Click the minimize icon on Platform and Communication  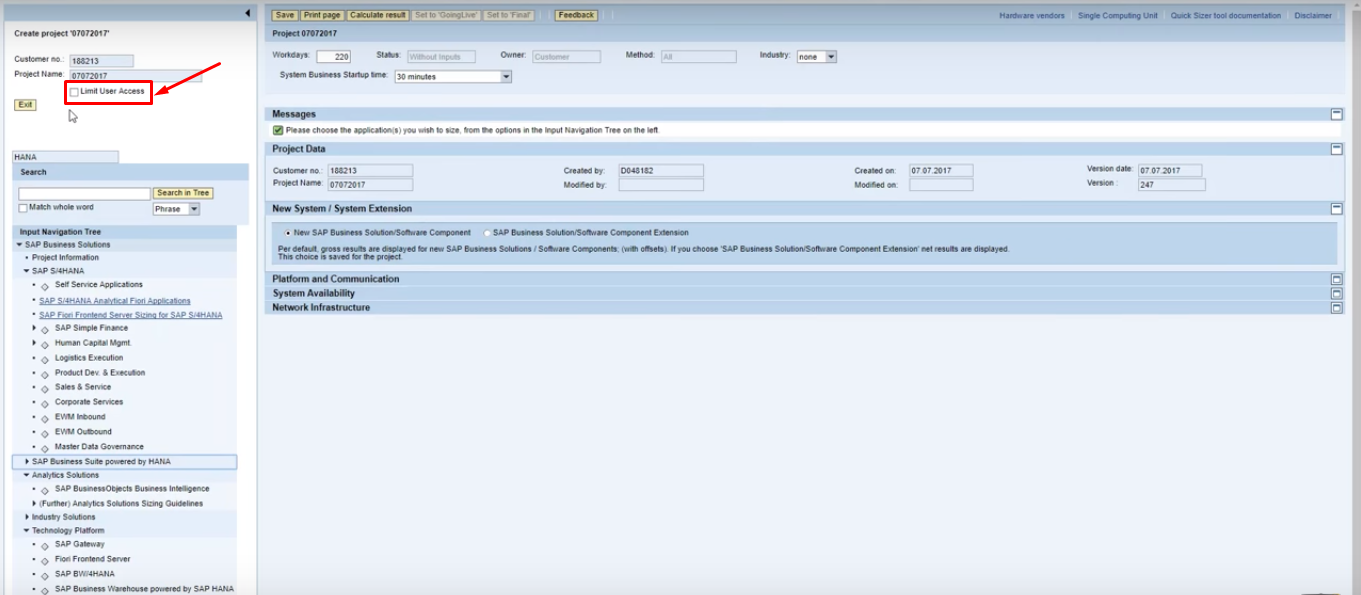(x=1336, y=278)
